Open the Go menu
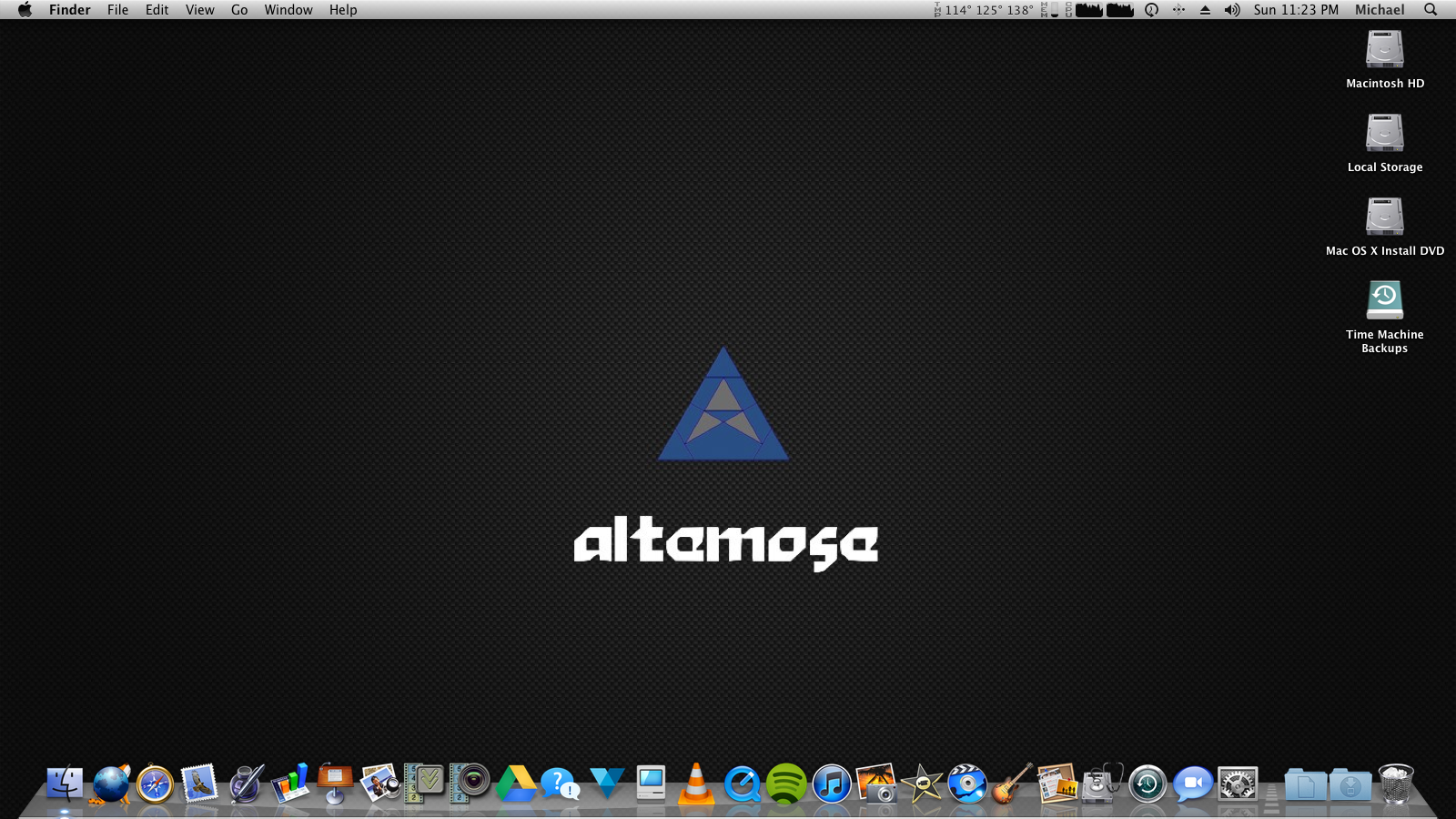1456x819 pixels. coord(239,10)
